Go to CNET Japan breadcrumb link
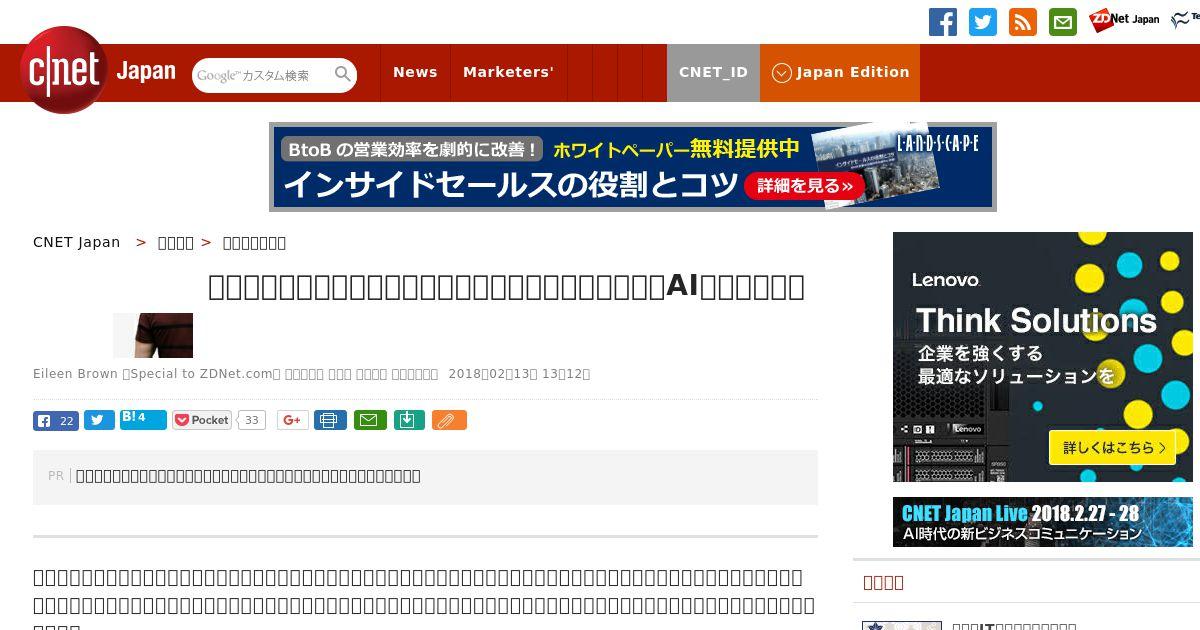Screen dimensions: 1200x630 [77, 242]
